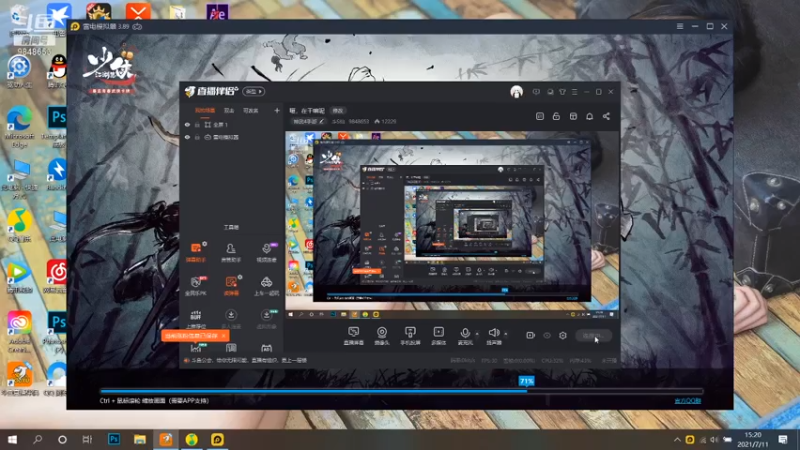Open Photoshop from the taskbar
This screenshot has width=800, height=450.
(x=114, y=439)
